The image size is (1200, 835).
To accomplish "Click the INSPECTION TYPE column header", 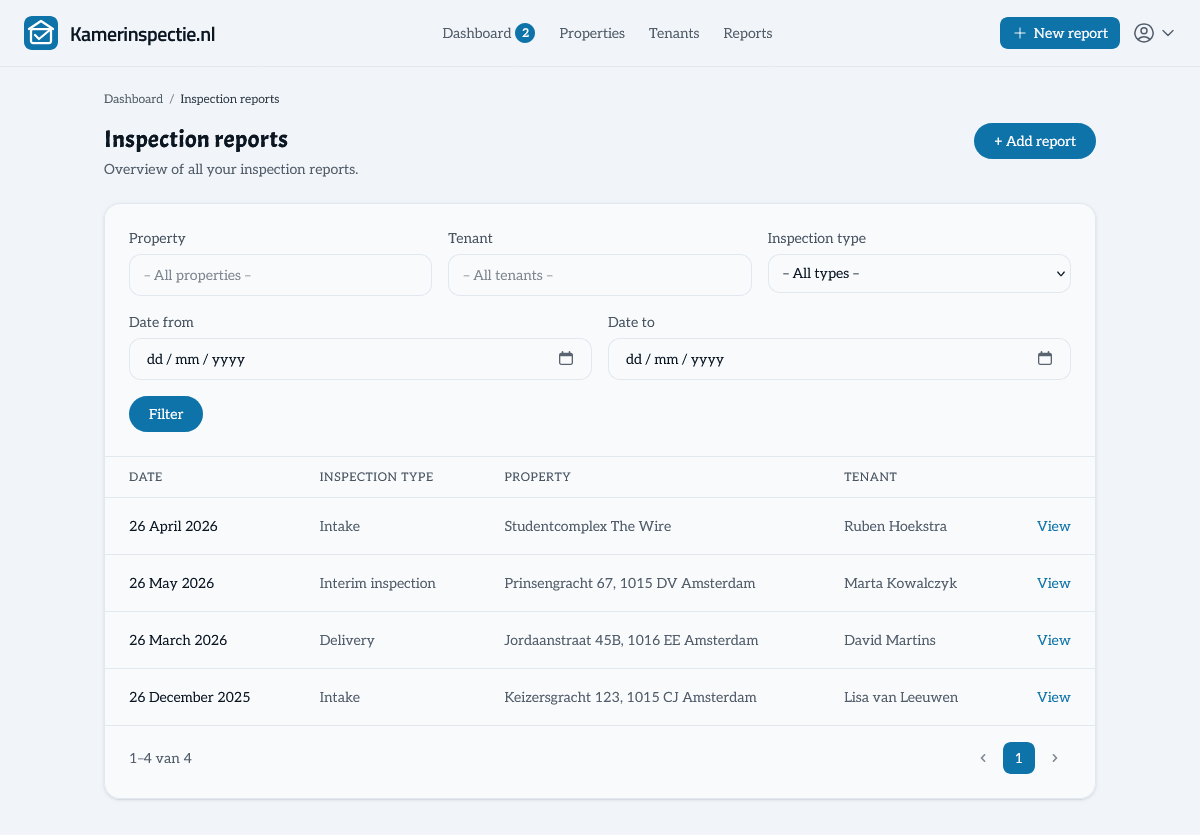I will click(x=376, y=477).
